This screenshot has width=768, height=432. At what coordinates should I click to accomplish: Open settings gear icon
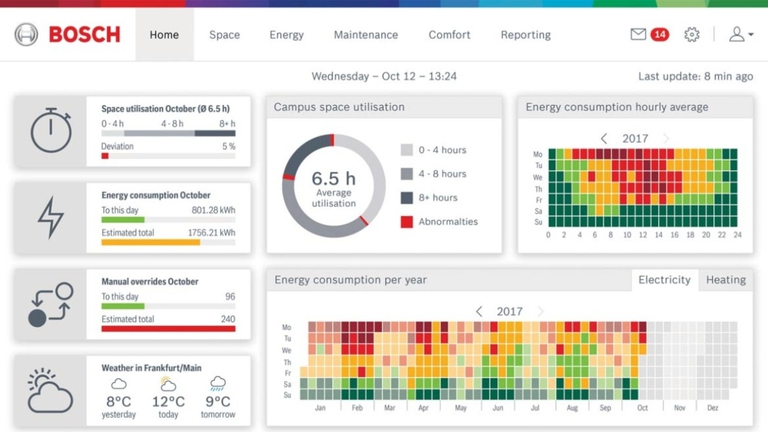[x=692, y=35]
